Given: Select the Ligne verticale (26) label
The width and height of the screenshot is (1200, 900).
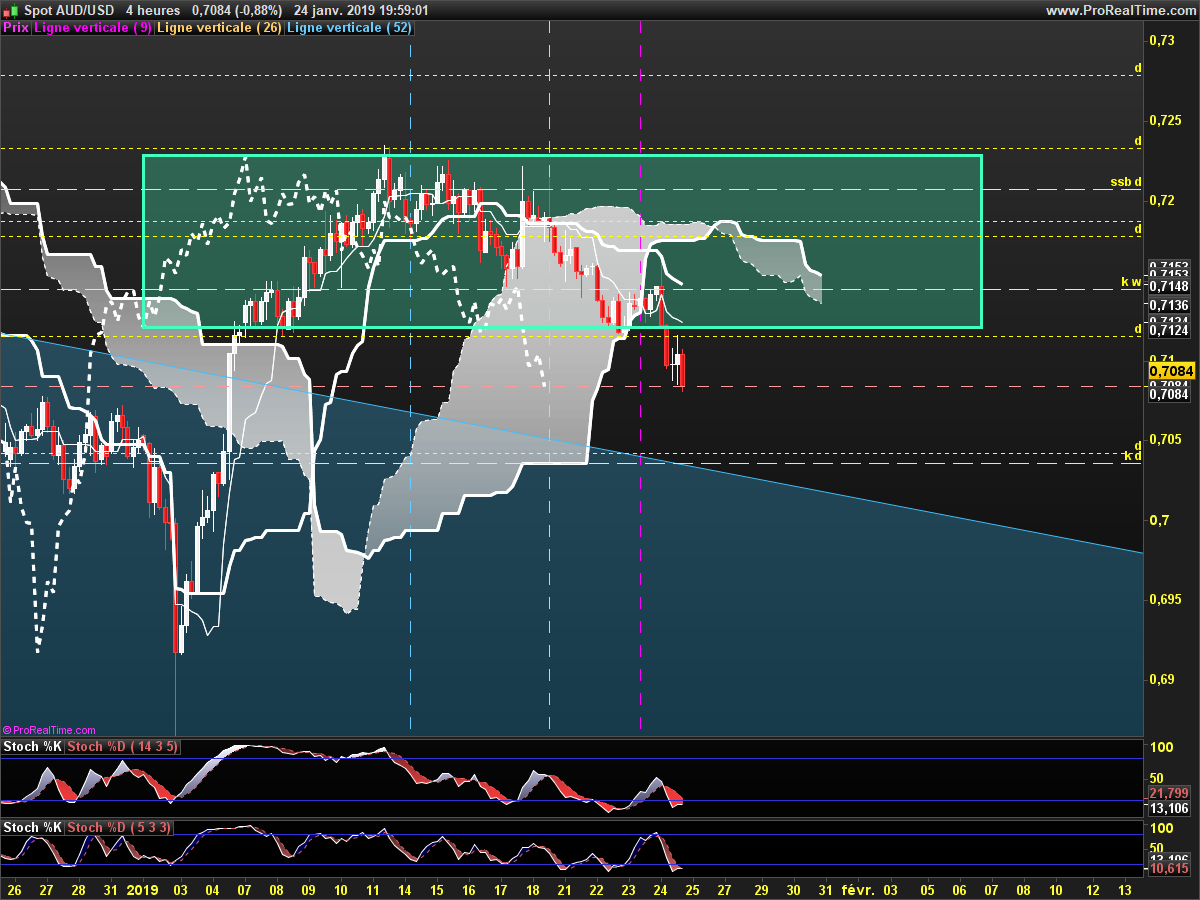Looking at the screenshot, I should point(220,28).
